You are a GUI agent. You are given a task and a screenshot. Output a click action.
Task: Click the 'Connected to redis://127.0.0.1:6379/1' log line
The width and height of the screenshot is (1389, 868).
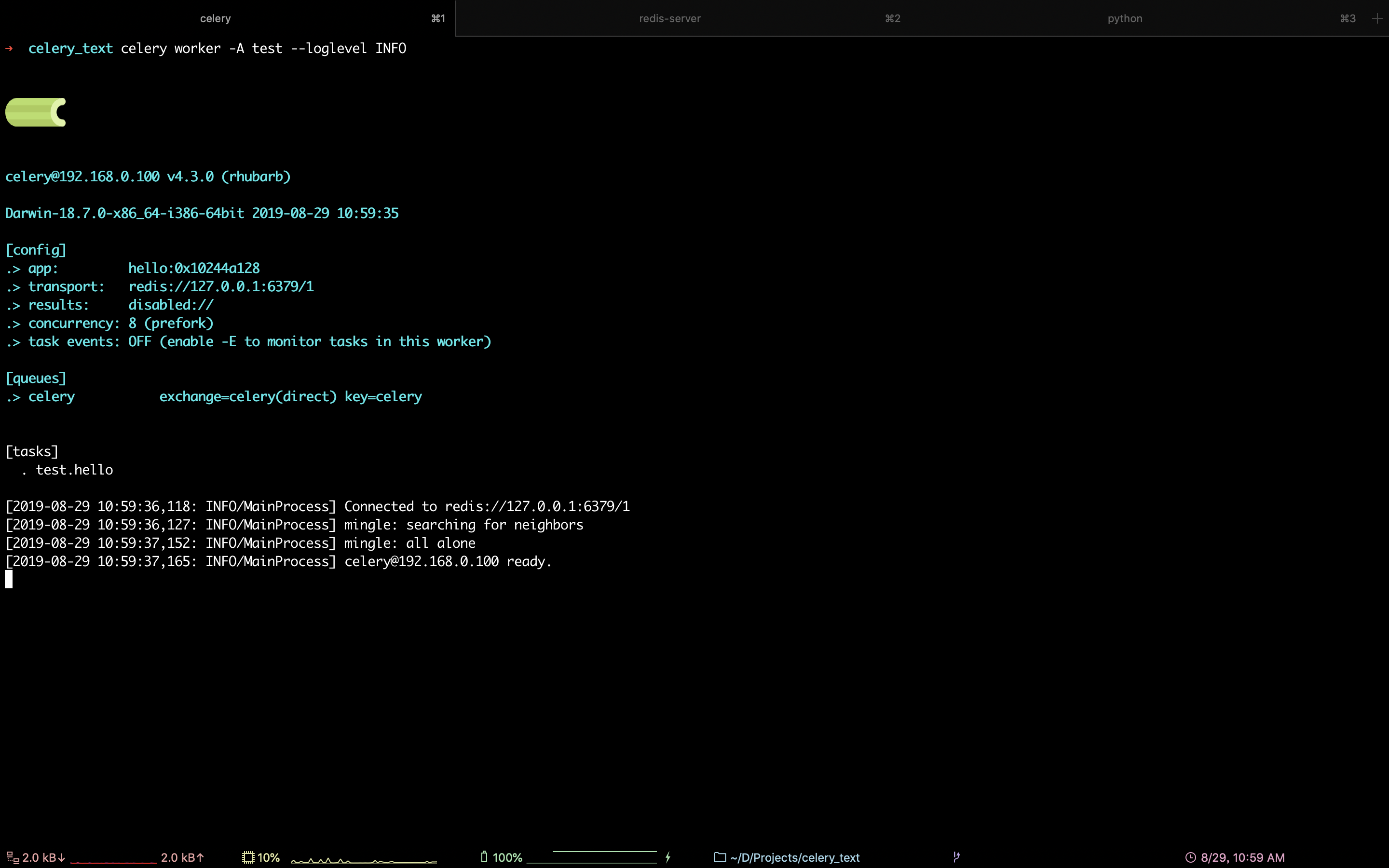[x=317, y=506]
